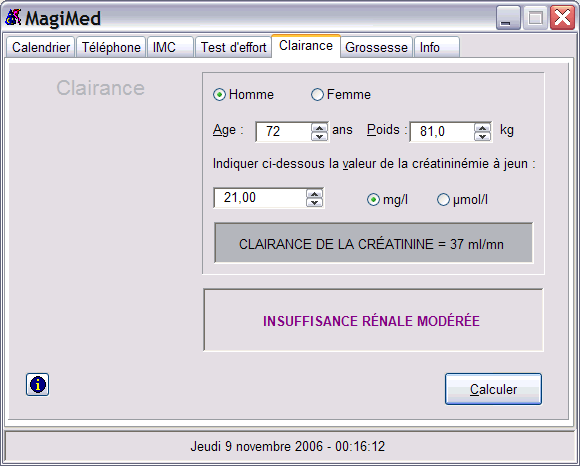The image size is (580, 466).
Task: Increase age with the up spinner arrow
Action: (320, 128)
